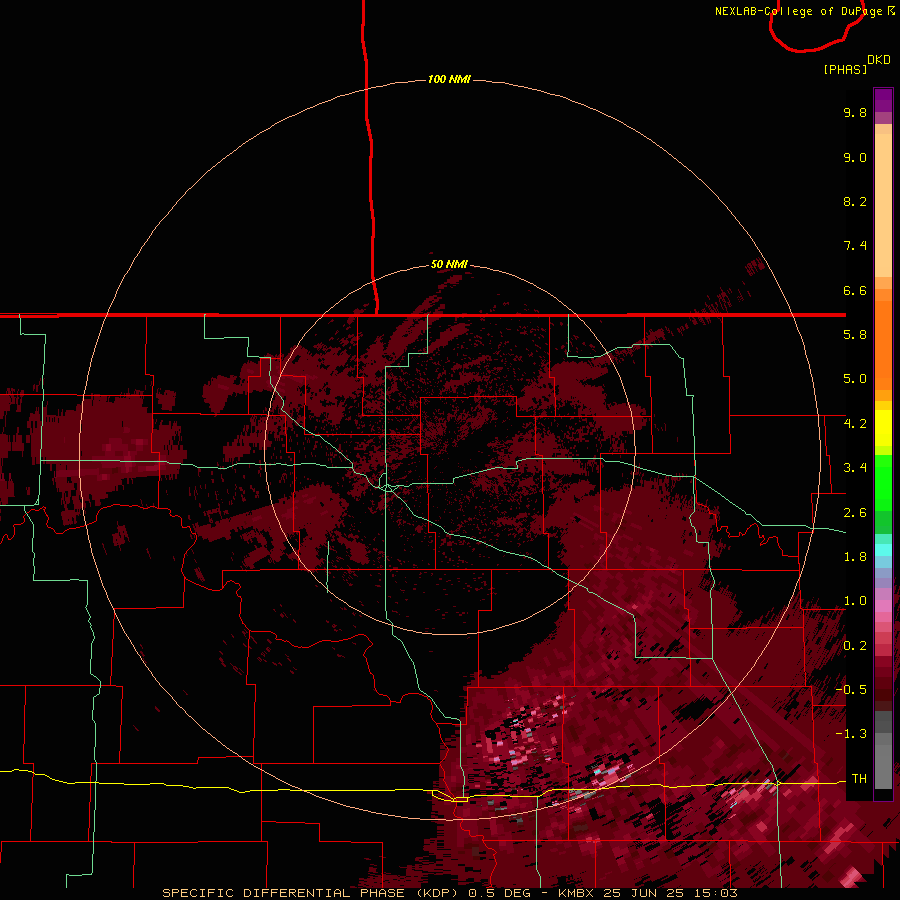Click the 9.0 legend value

click(x=855, y=157)
